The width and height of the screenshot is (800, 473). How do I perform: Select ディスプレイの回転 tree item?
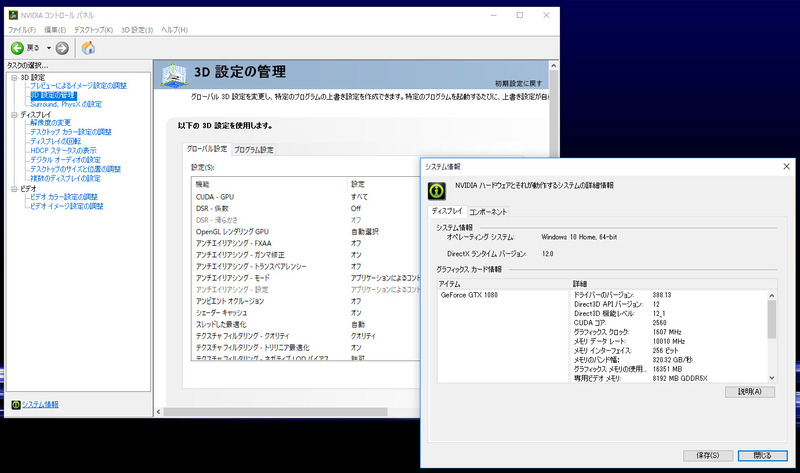pyautogui.click(x=55, y=141)
